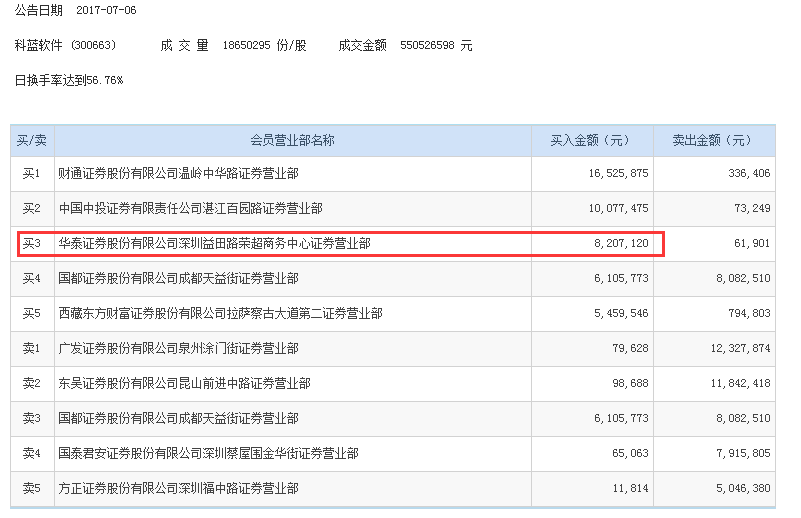The height and width of the screenshot is (518, 801).
Task: Click the announcement date 2017-07-06
Action: coord(106,10)
